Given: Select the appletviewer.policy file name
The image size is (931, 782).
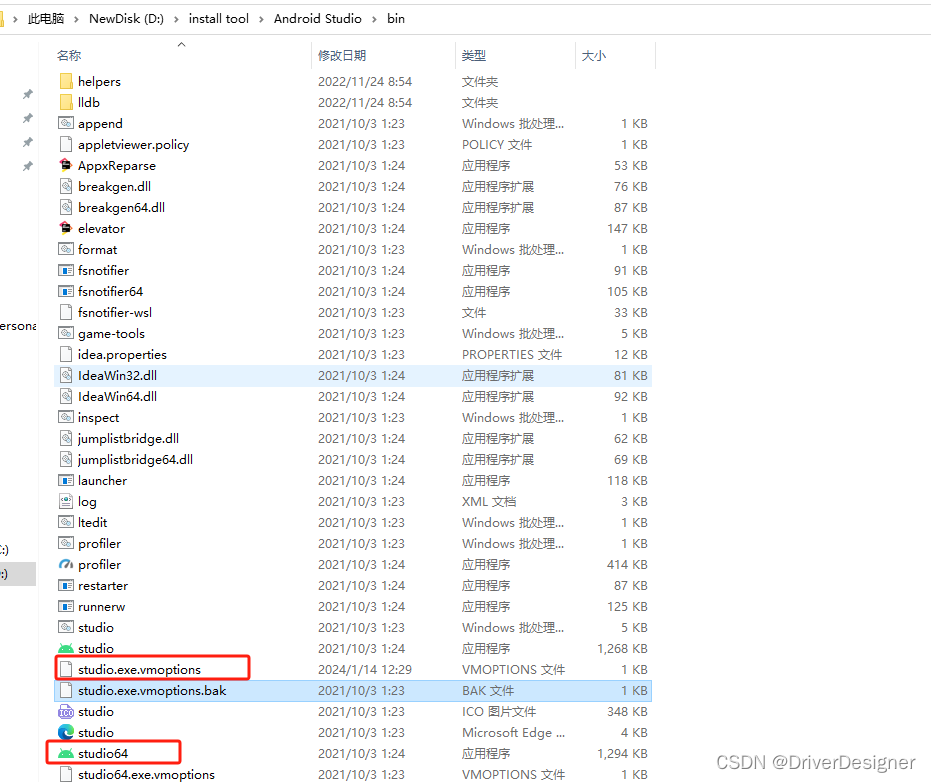Looking at the screenshot, I should point(134,144).
